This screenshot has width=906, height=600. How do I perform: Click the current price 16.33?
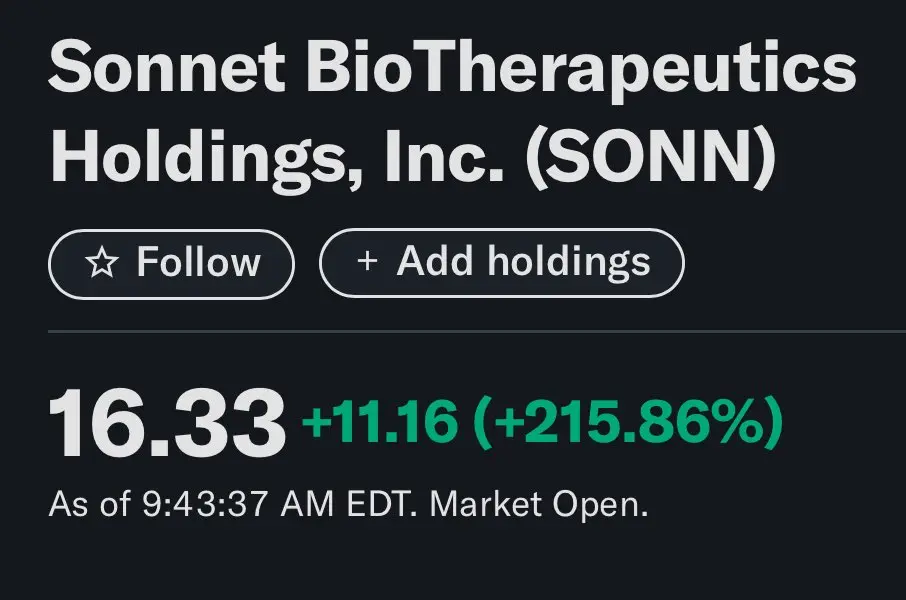point(167,423)
